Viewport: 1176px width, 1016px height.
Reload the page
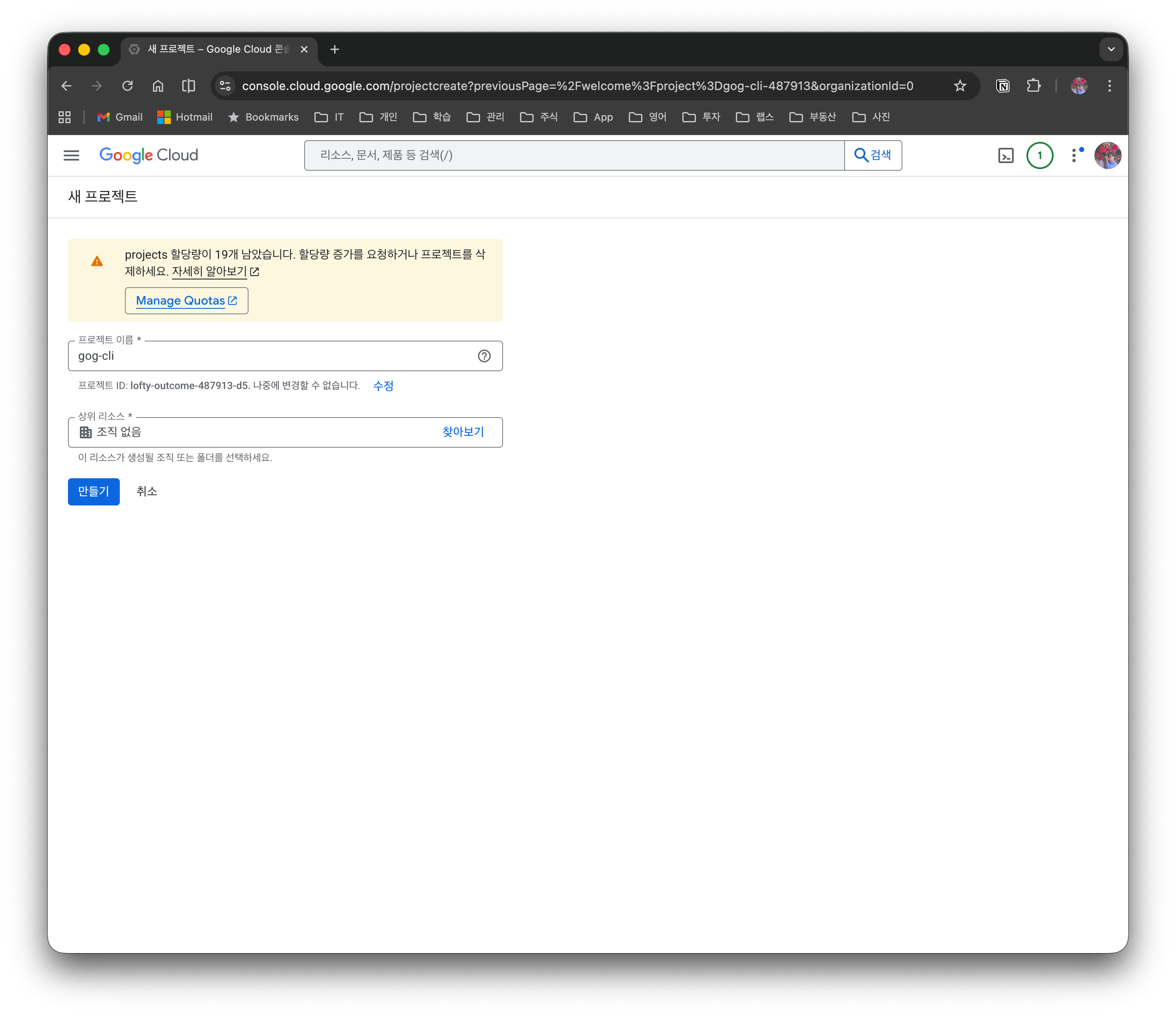(x=127, y=86)
